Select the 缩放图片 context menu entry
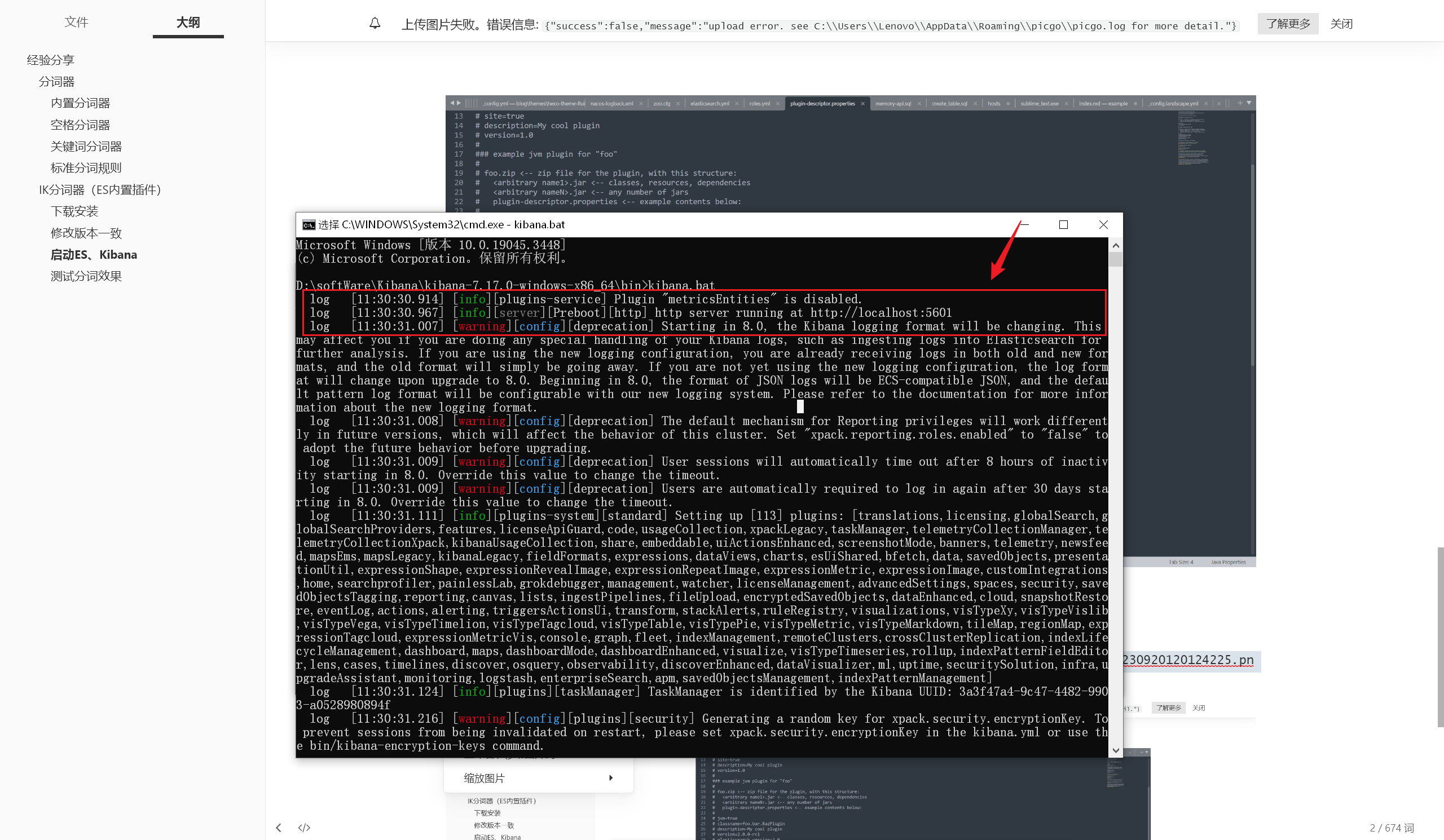The width and height of the screenshot is (1444, 840). pyautogui.click(x=539, y=777)
